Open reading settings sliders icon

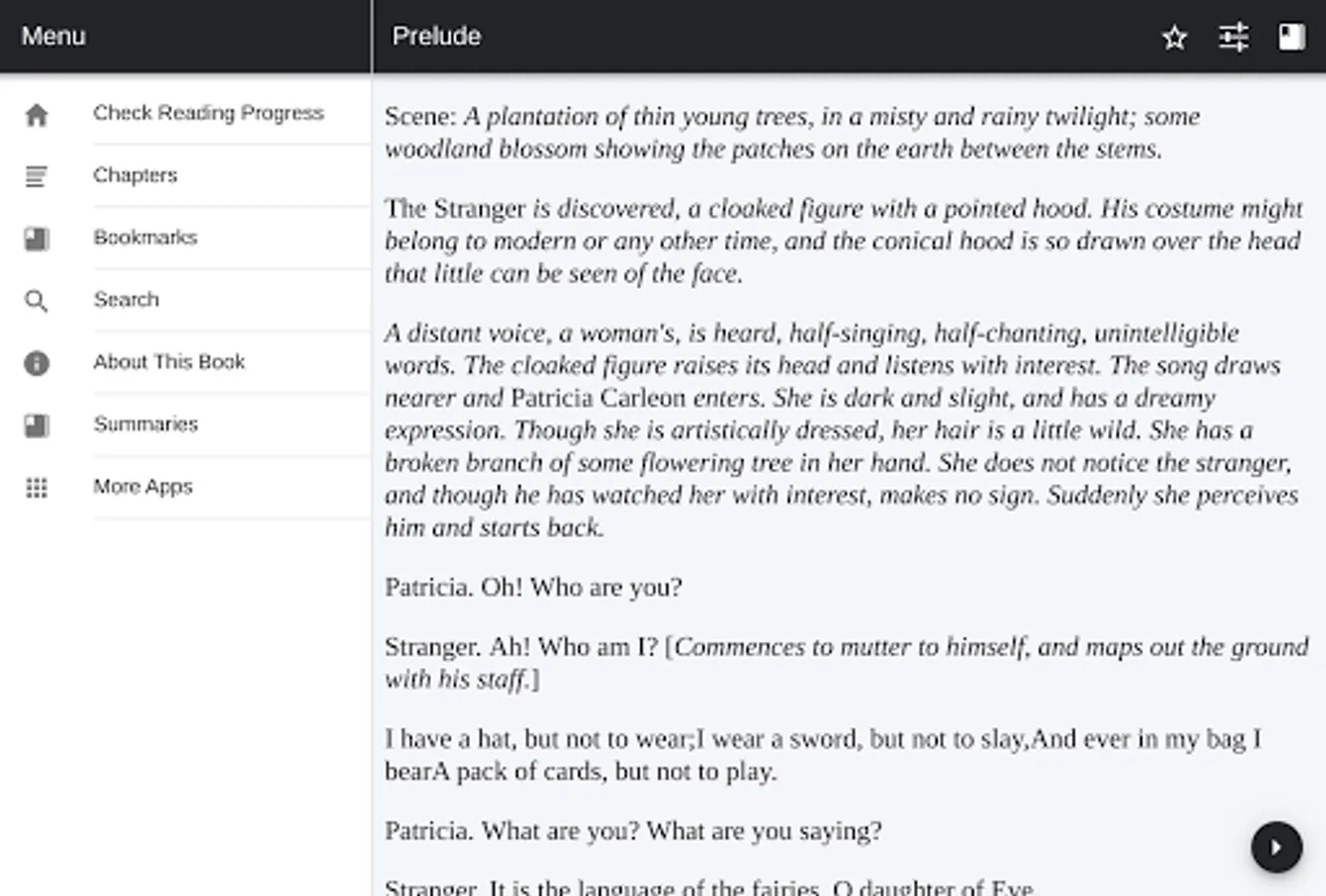1233,38
